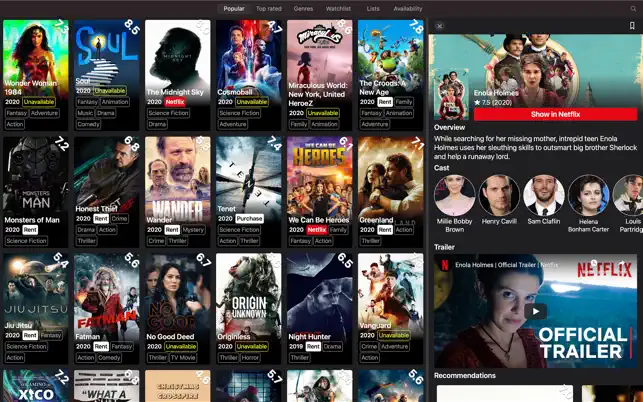Click Rent badge on Monsters of Man
Image resolution: width=643 pixels, height=402 pixels.
tap(30, 230)
